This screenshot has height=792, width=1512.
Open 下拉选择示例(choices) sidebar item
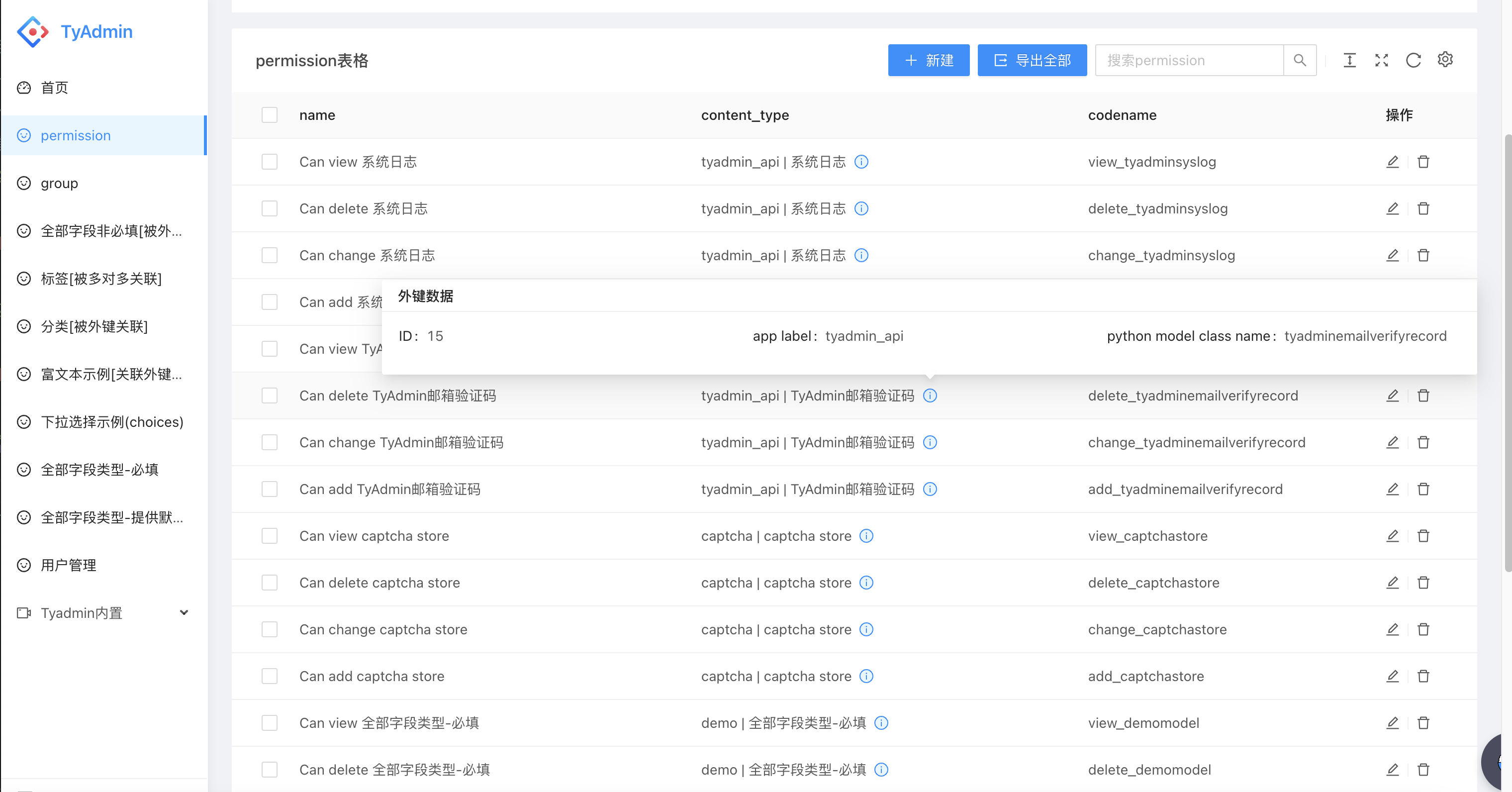pos(111,422)
